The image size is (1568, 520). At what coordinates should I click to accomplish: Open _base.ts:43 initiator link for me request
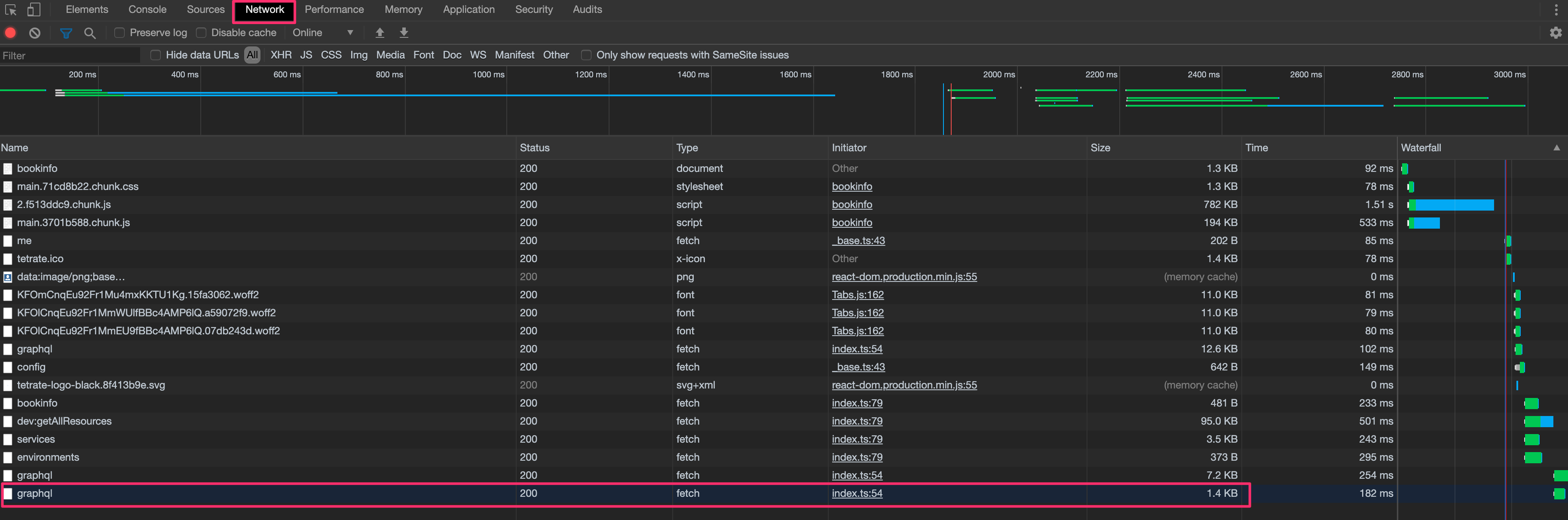tap(858, 241)
